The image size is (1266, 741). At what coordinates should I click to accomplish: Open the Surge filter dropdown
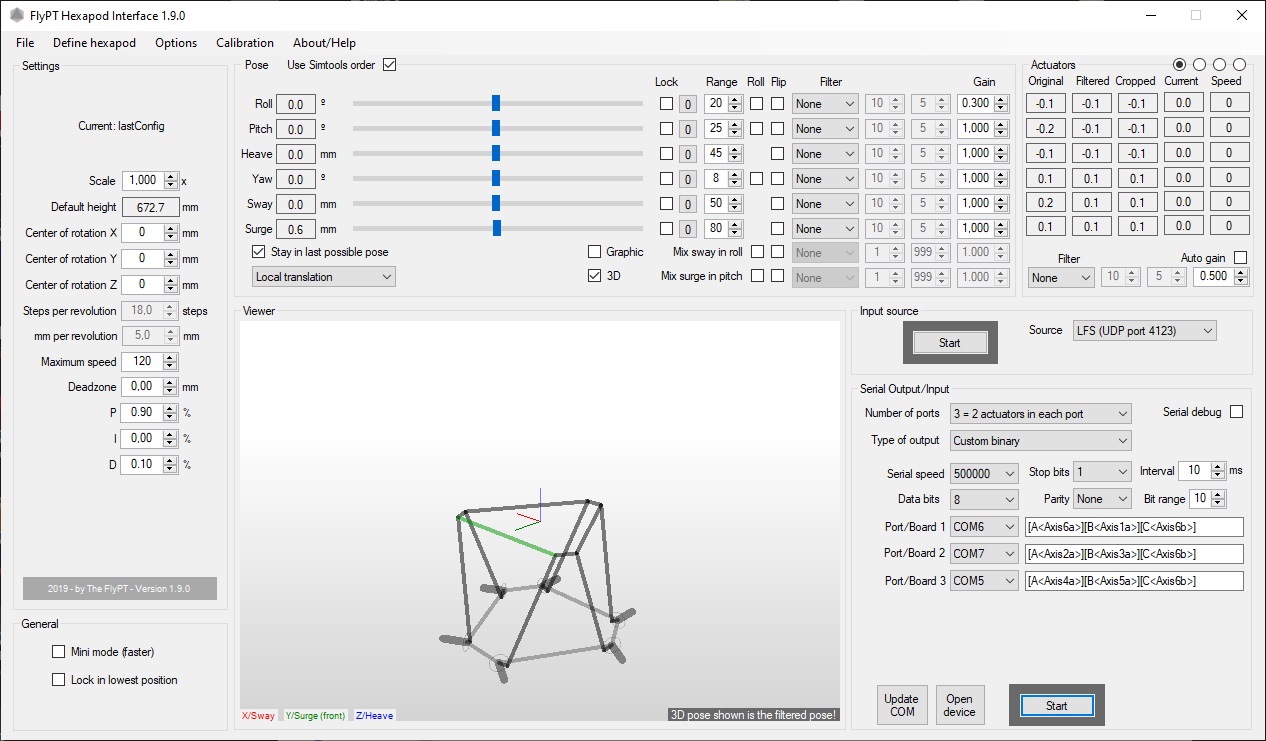coord(825,229)
